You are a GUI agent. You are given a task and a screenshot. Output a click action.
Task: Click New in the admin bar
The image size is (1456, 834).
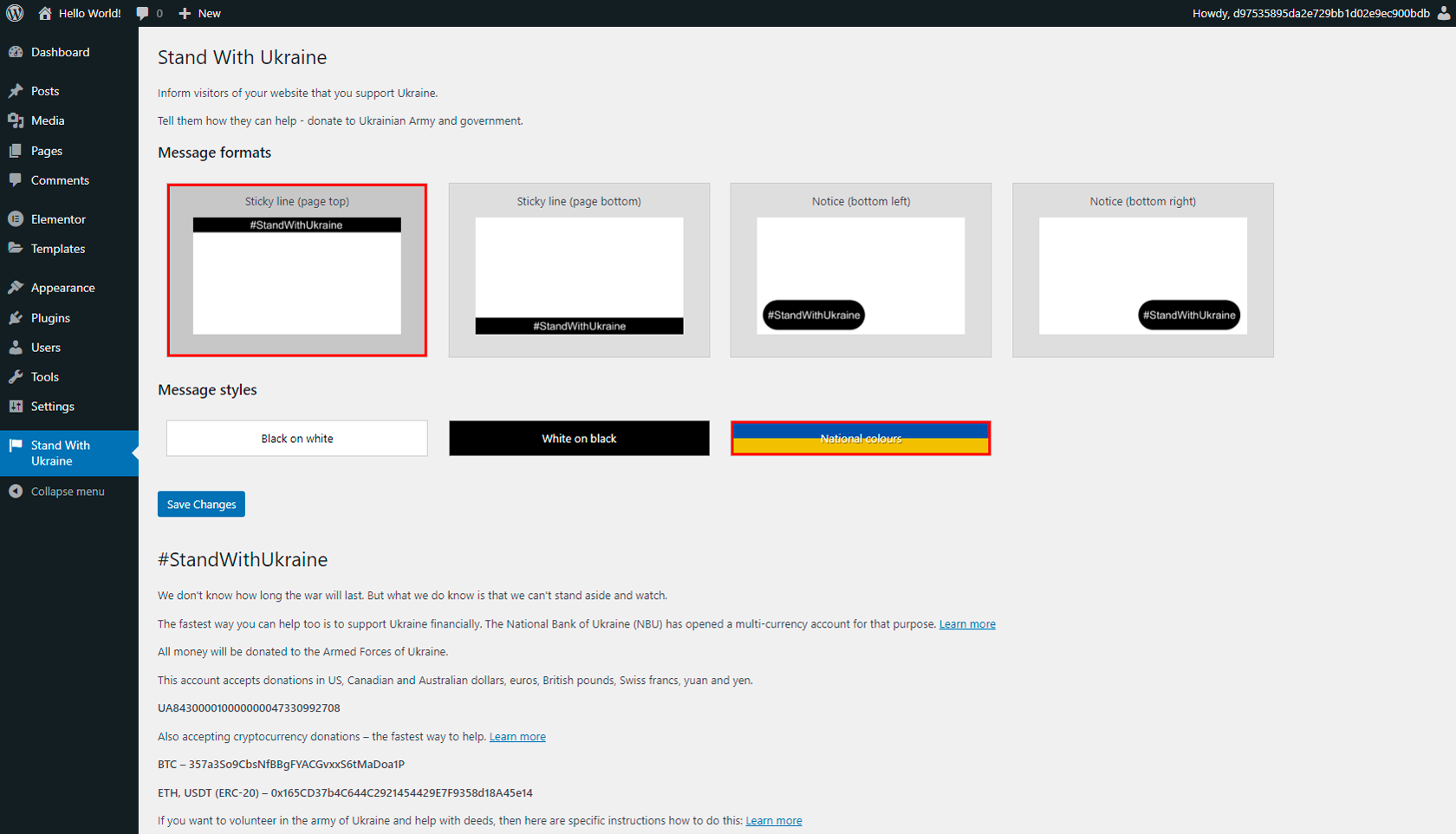pyautogui.click(x=209, y=13)
